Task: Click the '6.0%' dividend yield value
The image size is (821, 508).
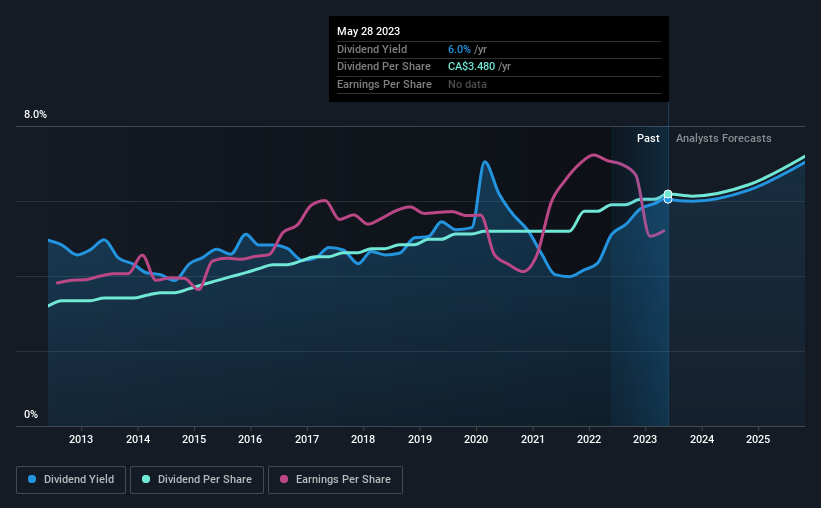Action: pos(459,49)
